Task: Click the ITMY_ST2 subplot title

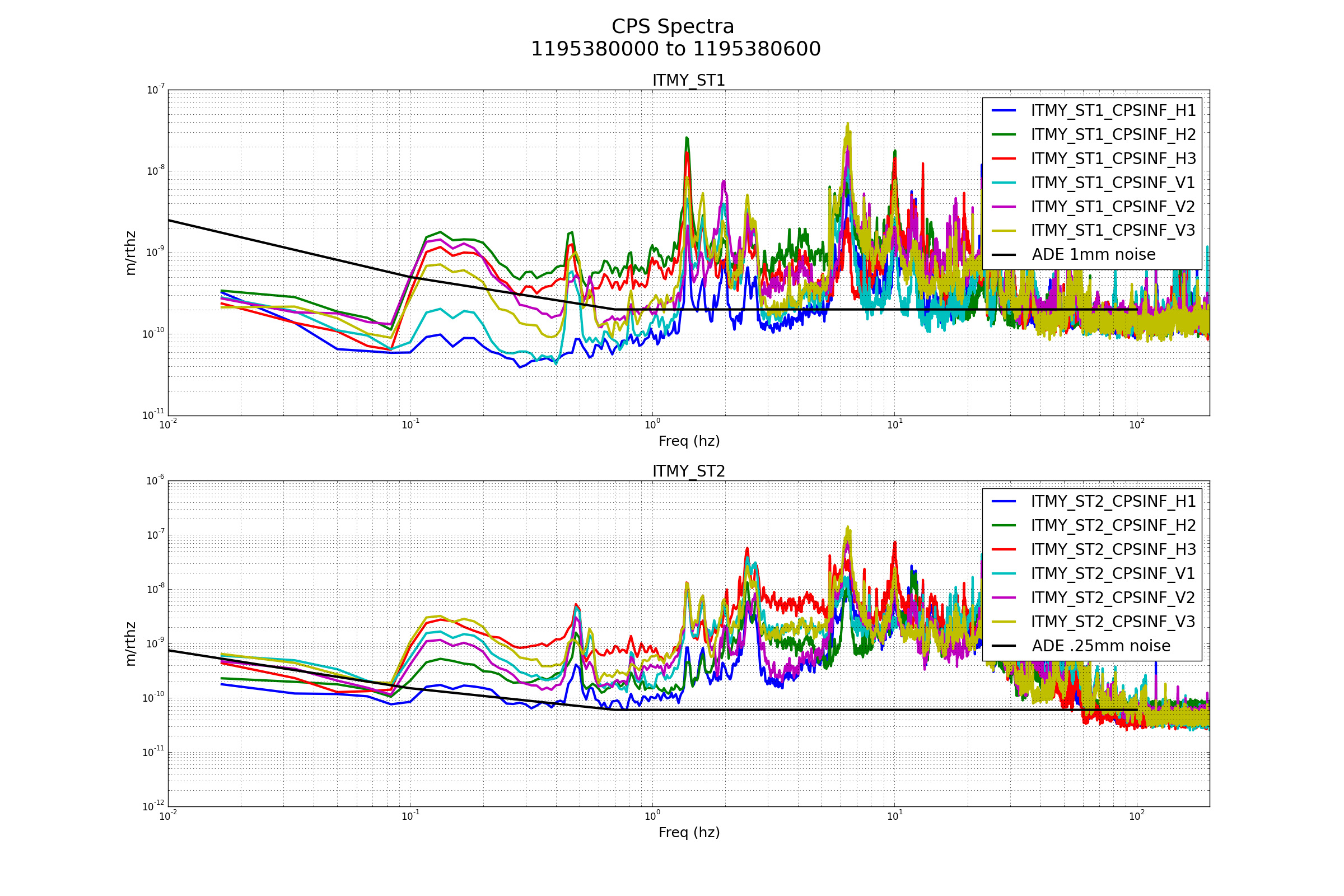Action: [689, 472]
